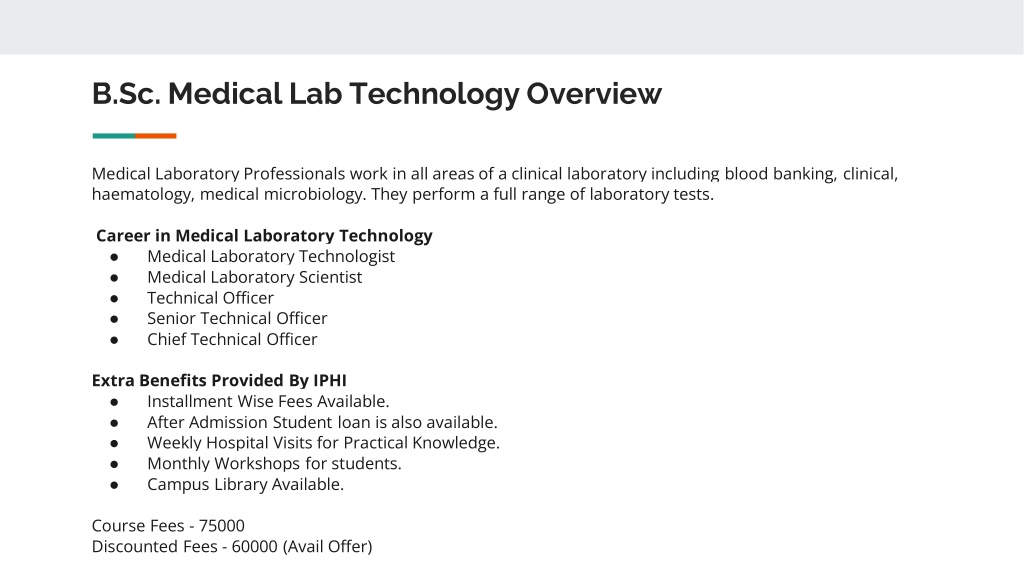Select the Career in Medical Laboratory Technology heading

(x=264, y=236)
